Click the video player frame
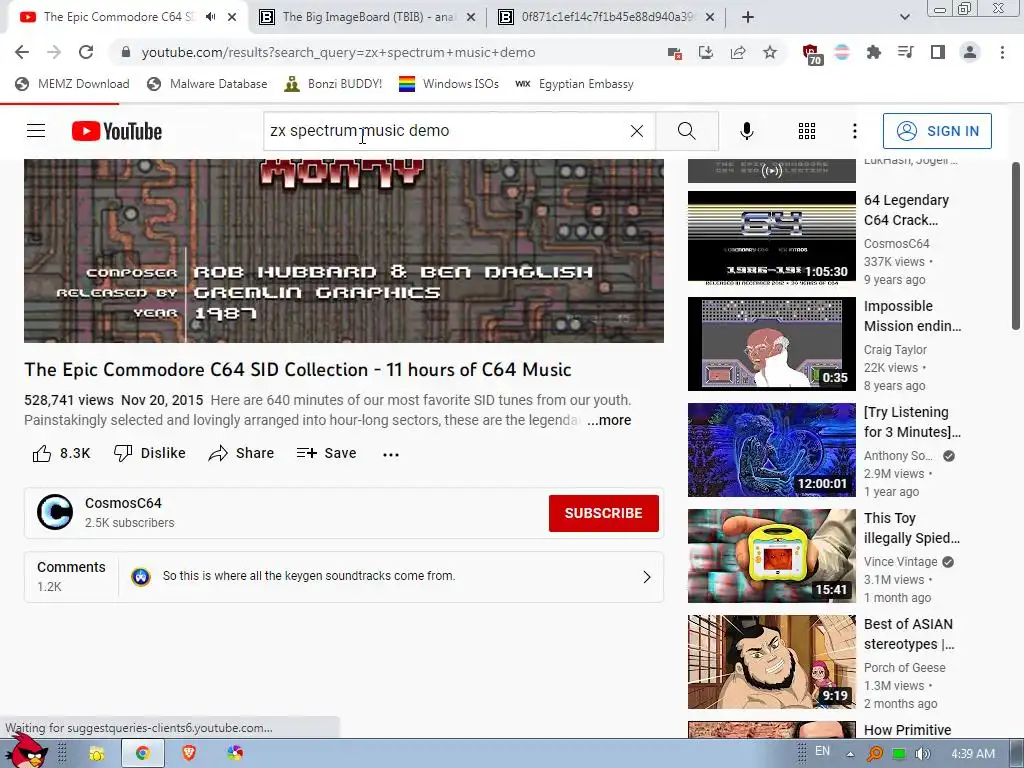This screenshot has width=1024, height=768. pos(344,251)
